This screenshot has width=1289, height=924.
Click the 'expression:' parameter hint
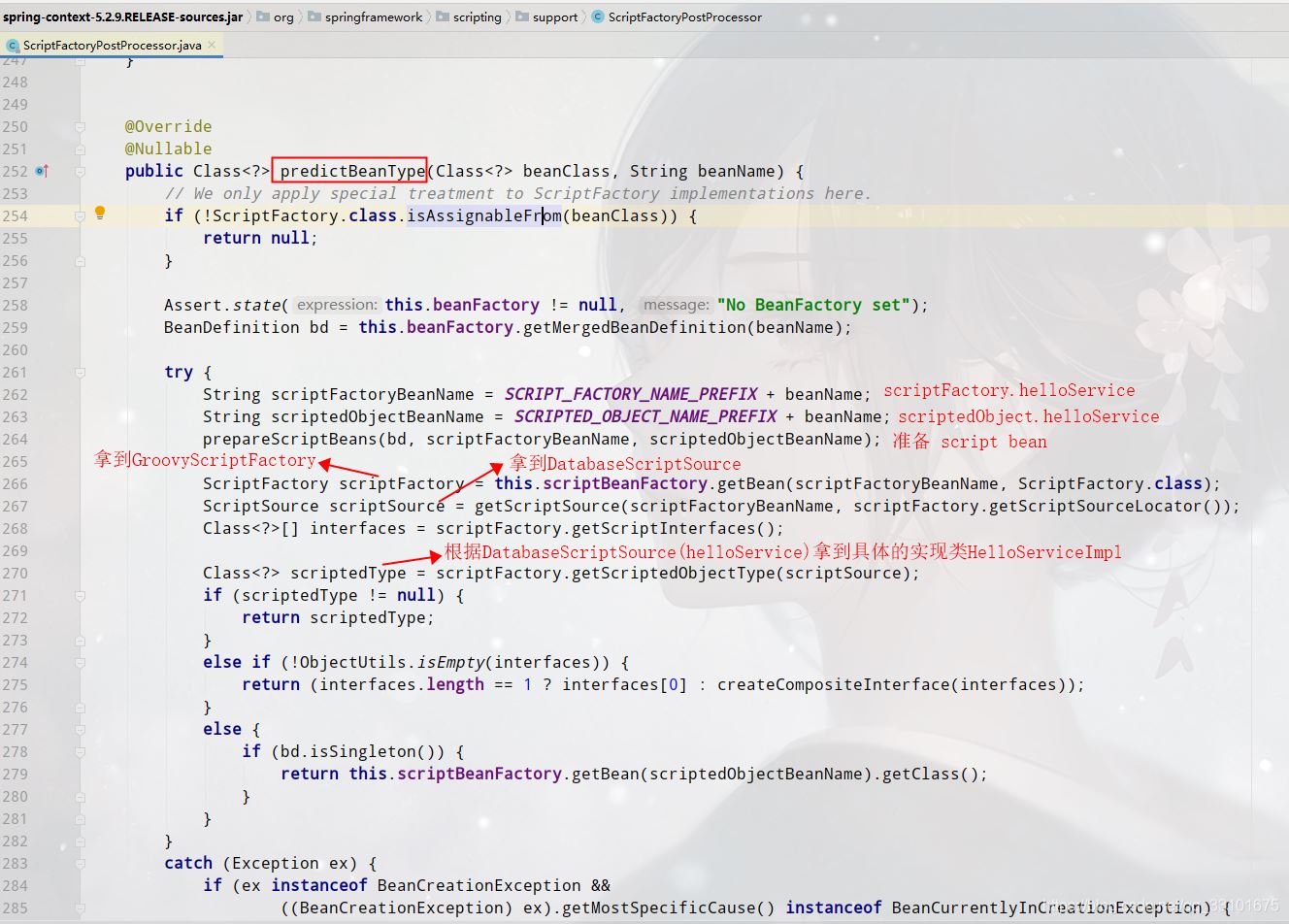[x=337, y=306]
